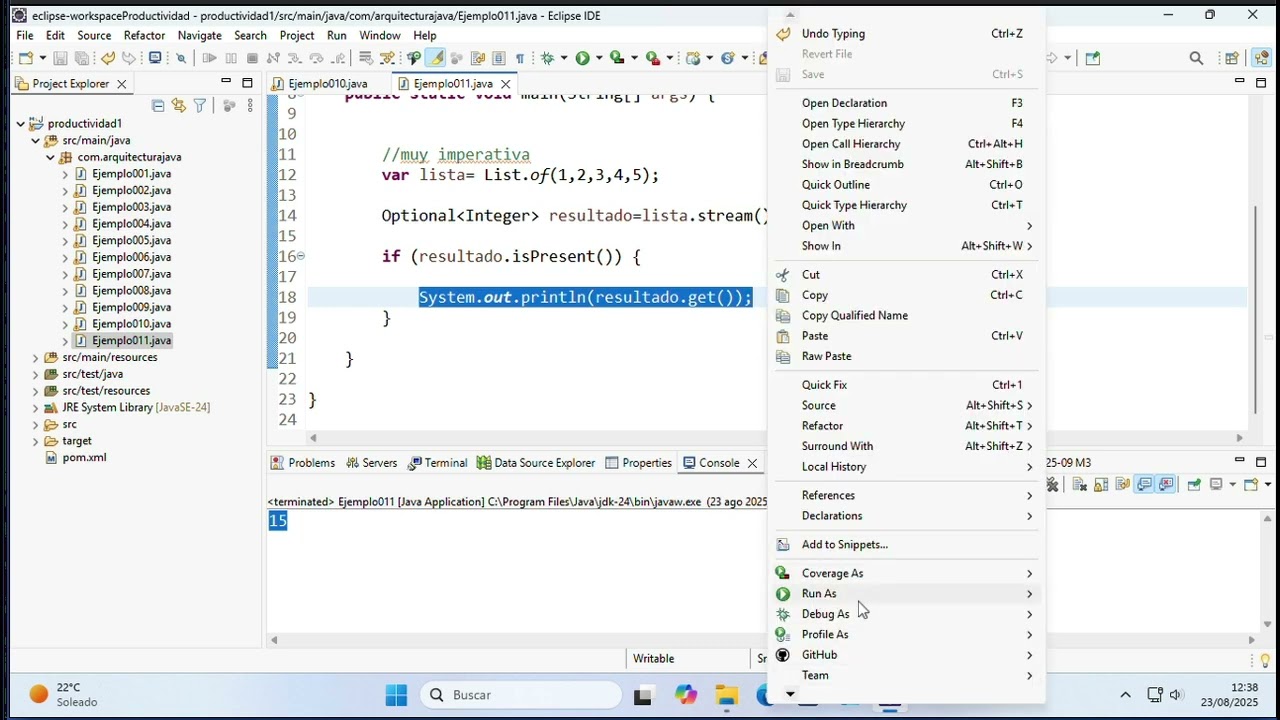Click the Windows Start button
The image size is (1280, 720).
pyautogui.click(x=396, y=695)
